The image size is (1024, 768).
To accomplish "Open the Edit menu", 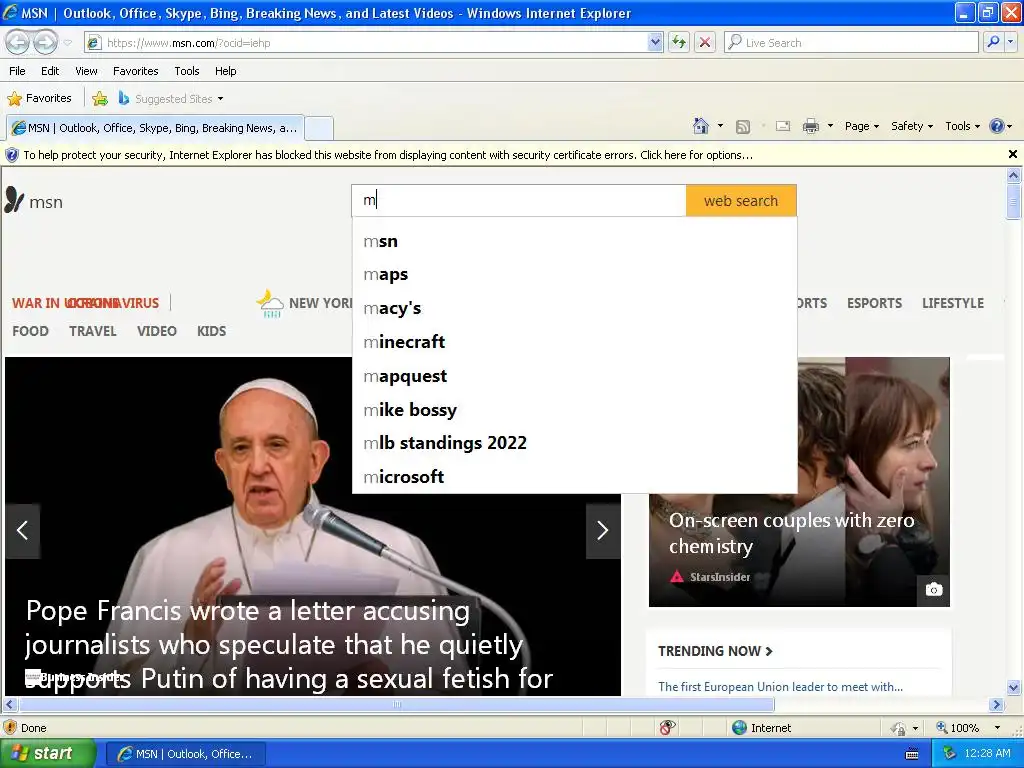I will 50,71.
